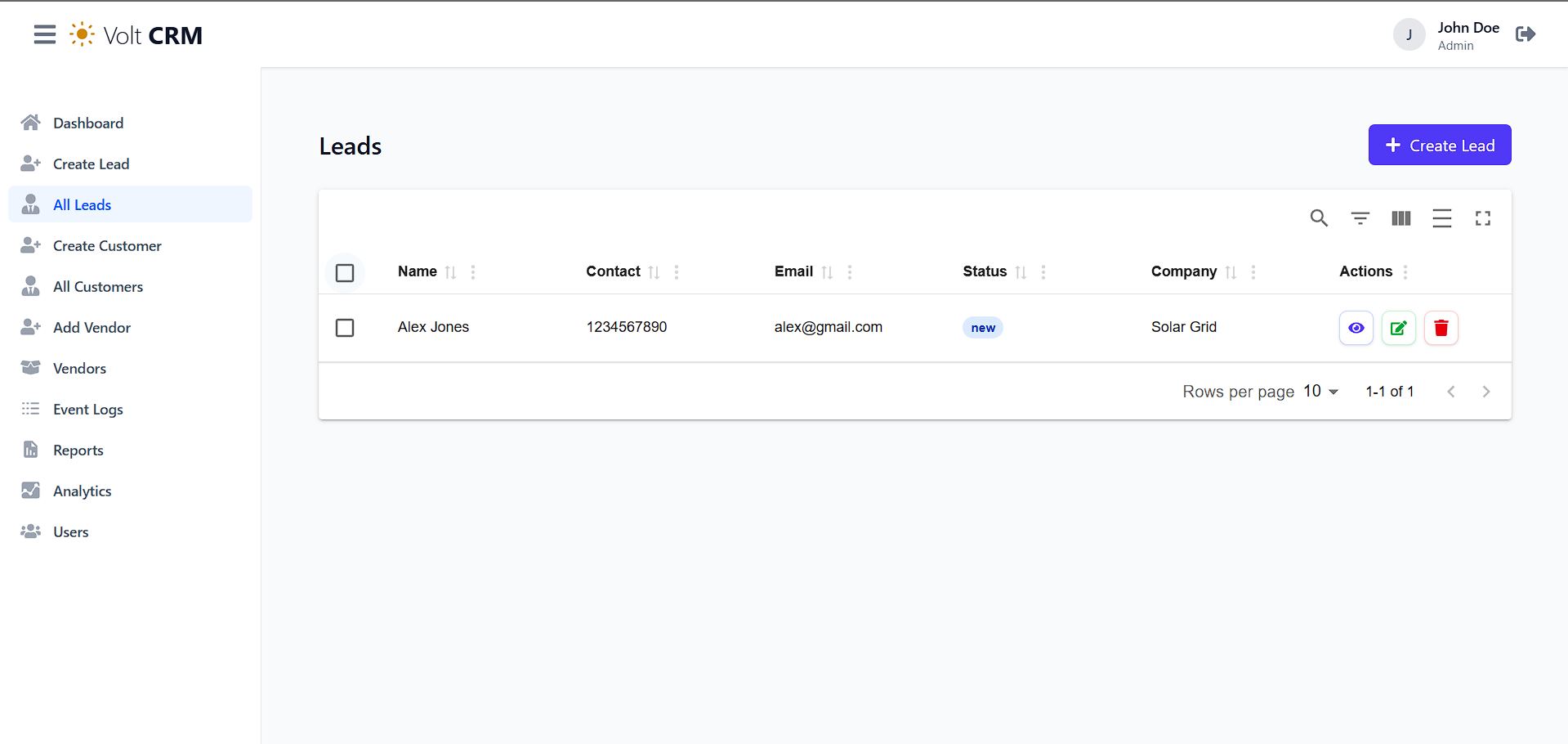Edit the Alex Jones lead

[x=1398, y=328]
